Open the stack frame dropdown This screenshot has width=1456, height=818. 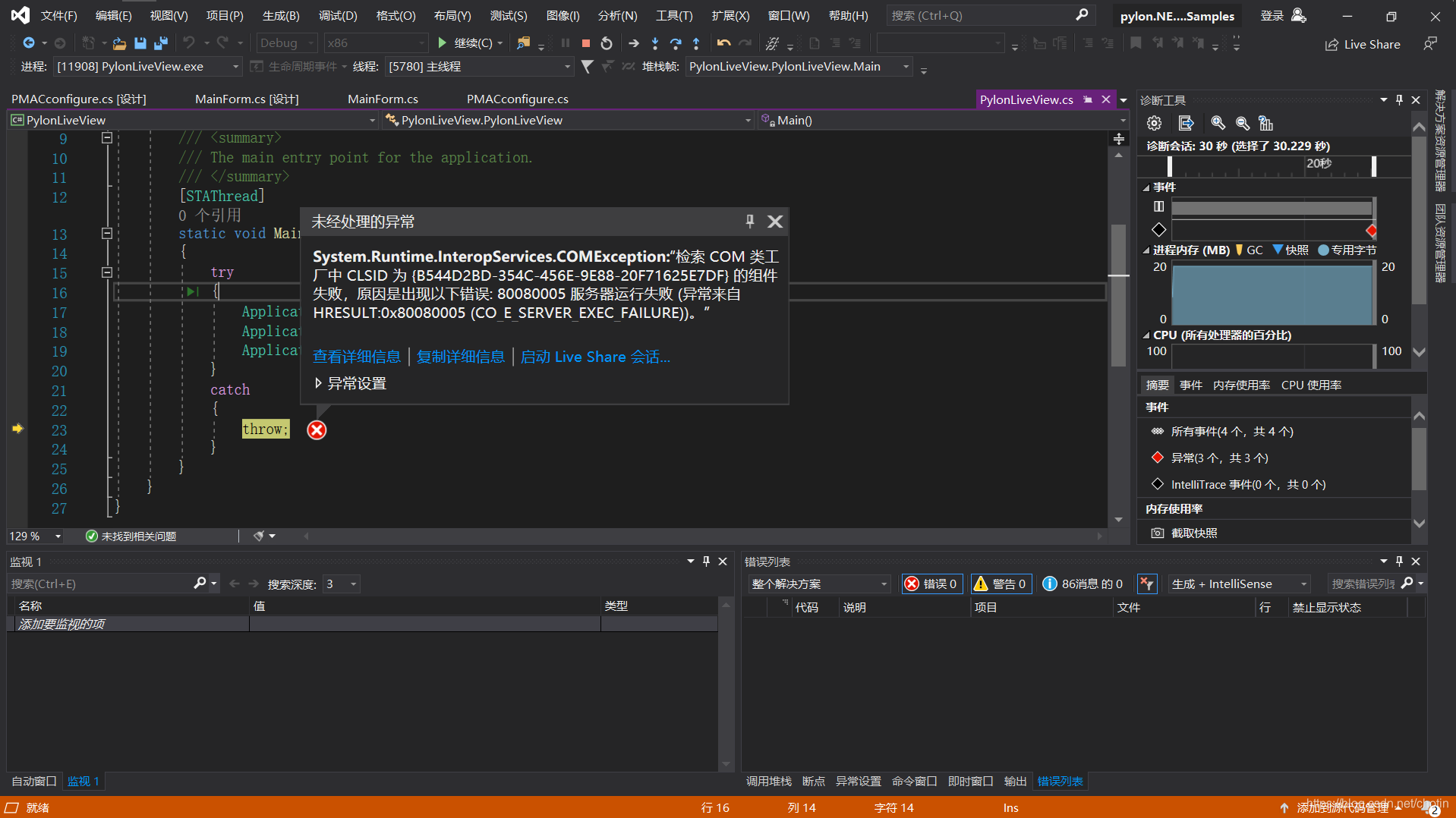(799, 67)
